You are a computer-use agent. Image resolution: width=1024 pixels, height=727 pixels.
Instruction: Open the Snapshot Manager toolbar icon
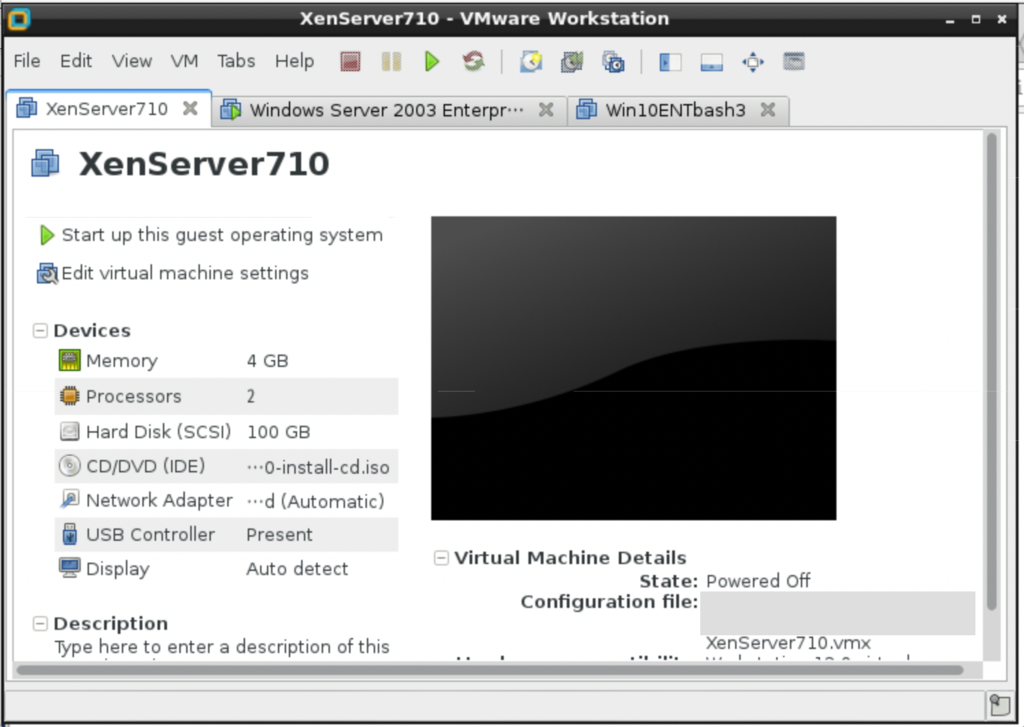click(x=613, y=62)
